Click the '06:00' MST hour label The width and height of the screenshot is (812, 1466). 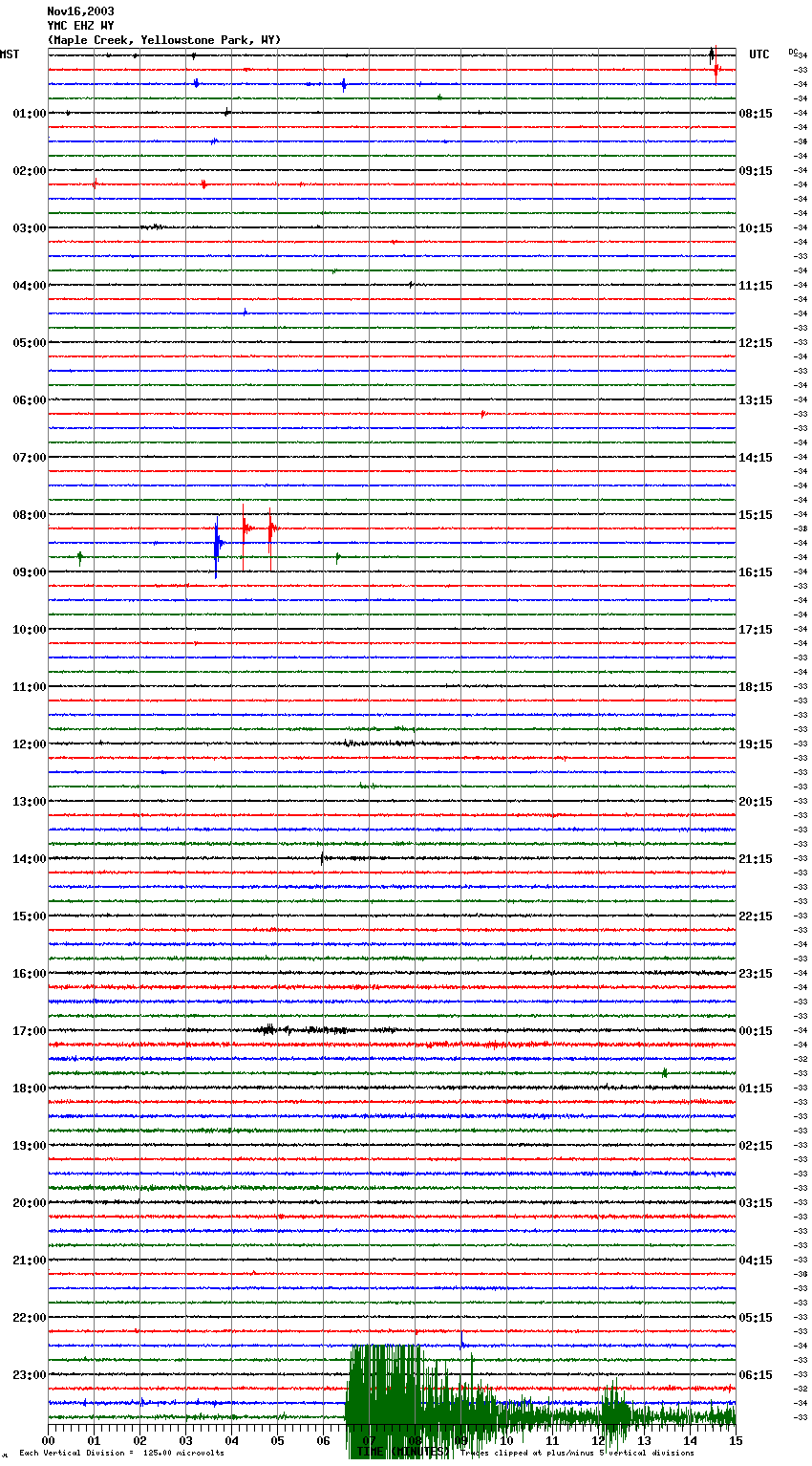tap(30, 400)
